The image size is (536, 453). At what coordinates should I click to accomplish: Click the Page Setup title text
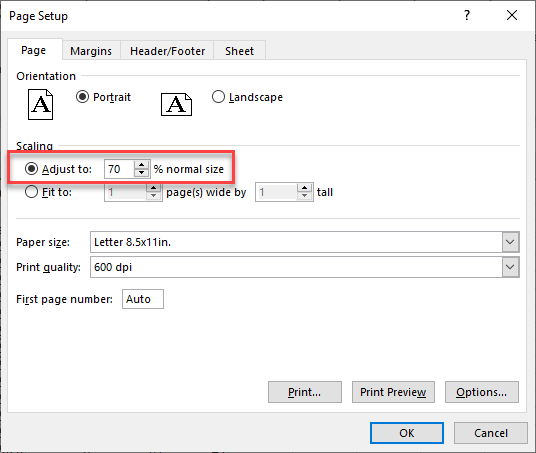[x=38, y=16]
